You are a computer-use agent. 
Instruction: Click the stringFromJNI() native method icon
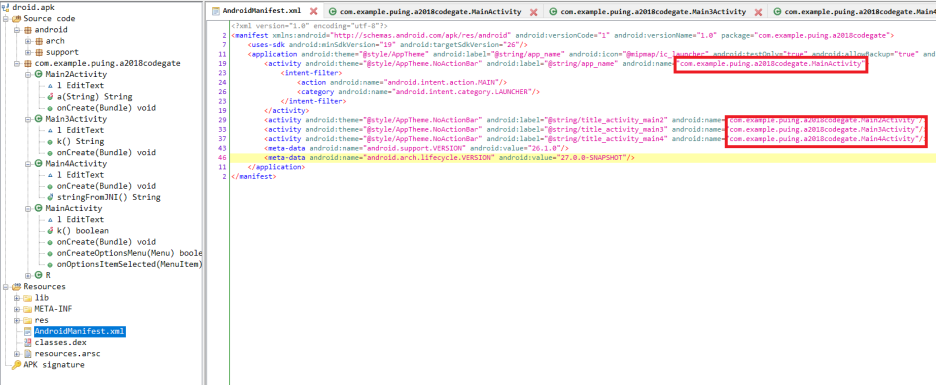coord(50,197)
